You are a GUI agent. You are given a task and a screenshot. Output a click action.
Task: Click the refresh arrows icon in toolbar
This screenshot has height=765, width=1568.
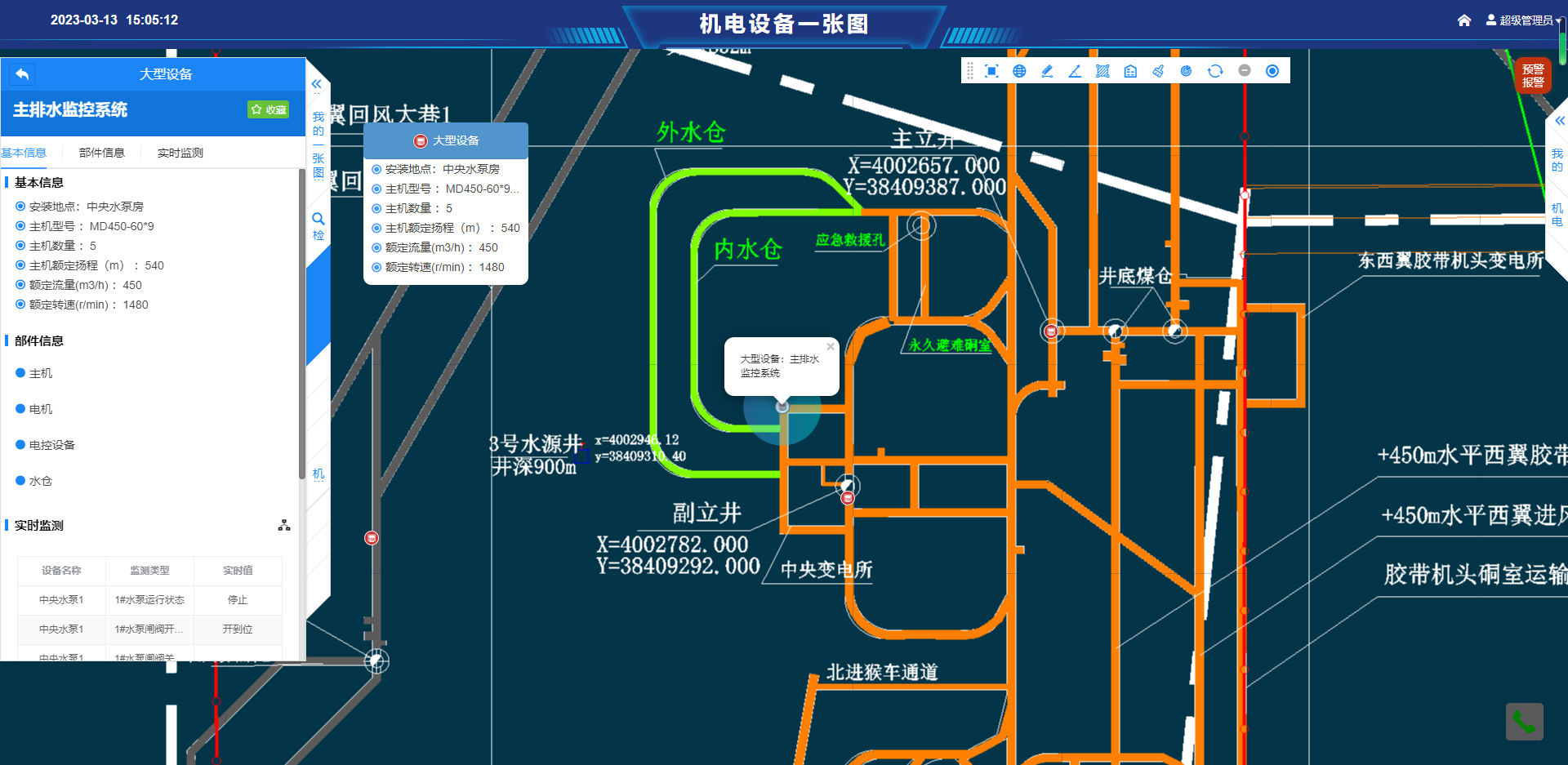[x=1215, y=71]
